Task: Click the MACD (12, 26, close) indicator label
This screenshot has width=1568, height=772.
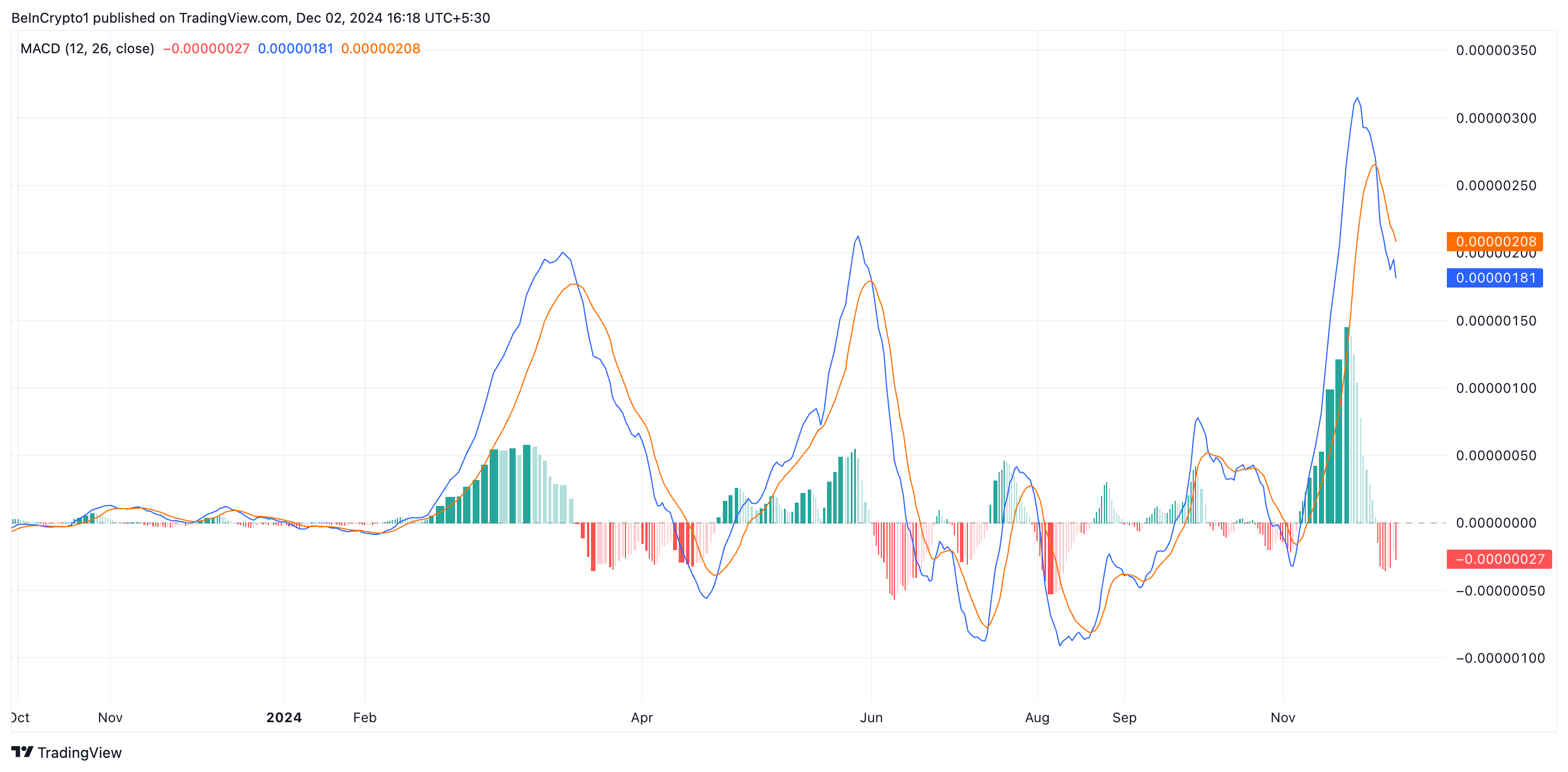Action: click(x=87, y=49)
